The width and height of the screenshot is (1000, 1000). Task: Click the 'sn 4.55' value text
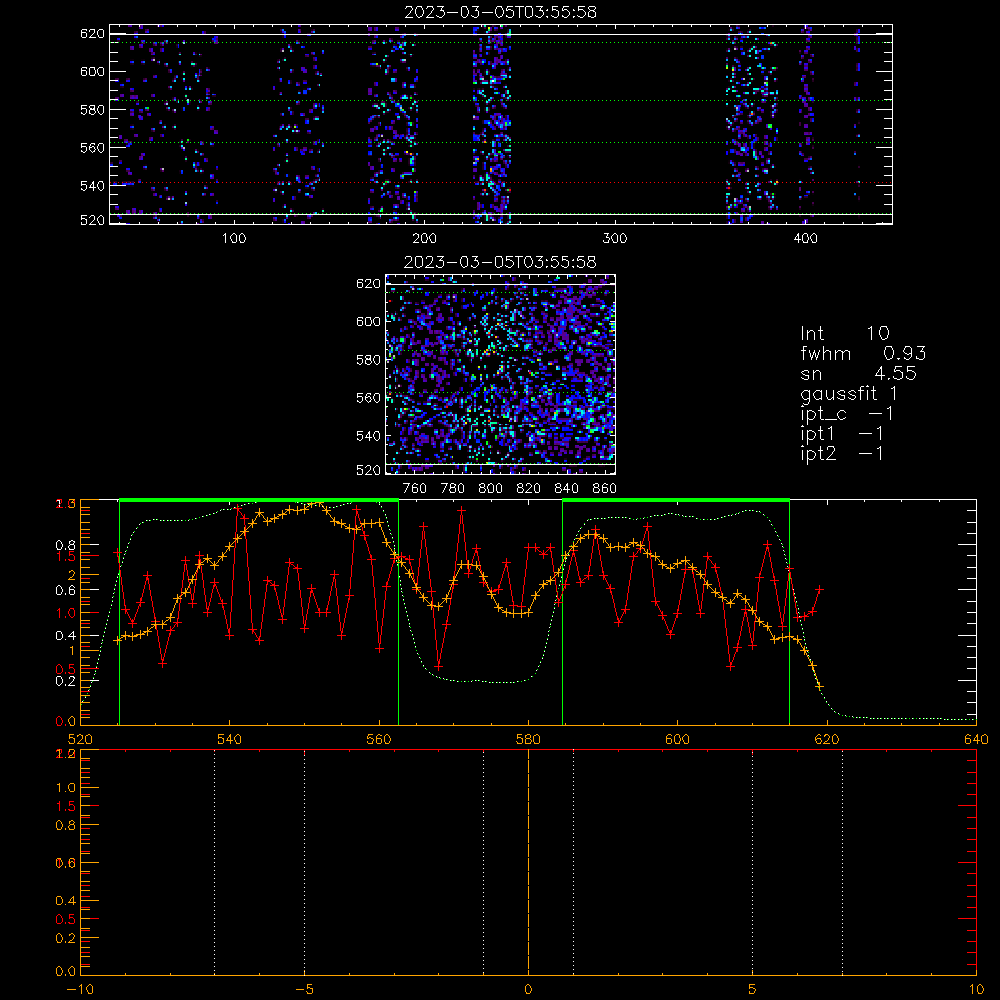[858, 374]
